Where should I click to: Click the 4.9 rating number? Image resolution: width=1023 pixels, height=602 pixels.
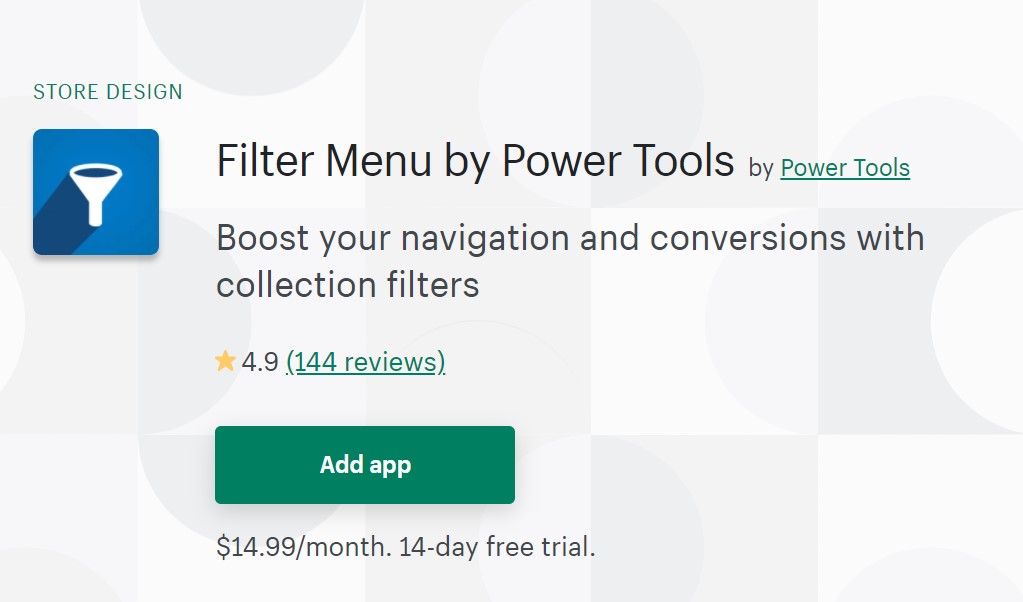[x=260, y=361]
